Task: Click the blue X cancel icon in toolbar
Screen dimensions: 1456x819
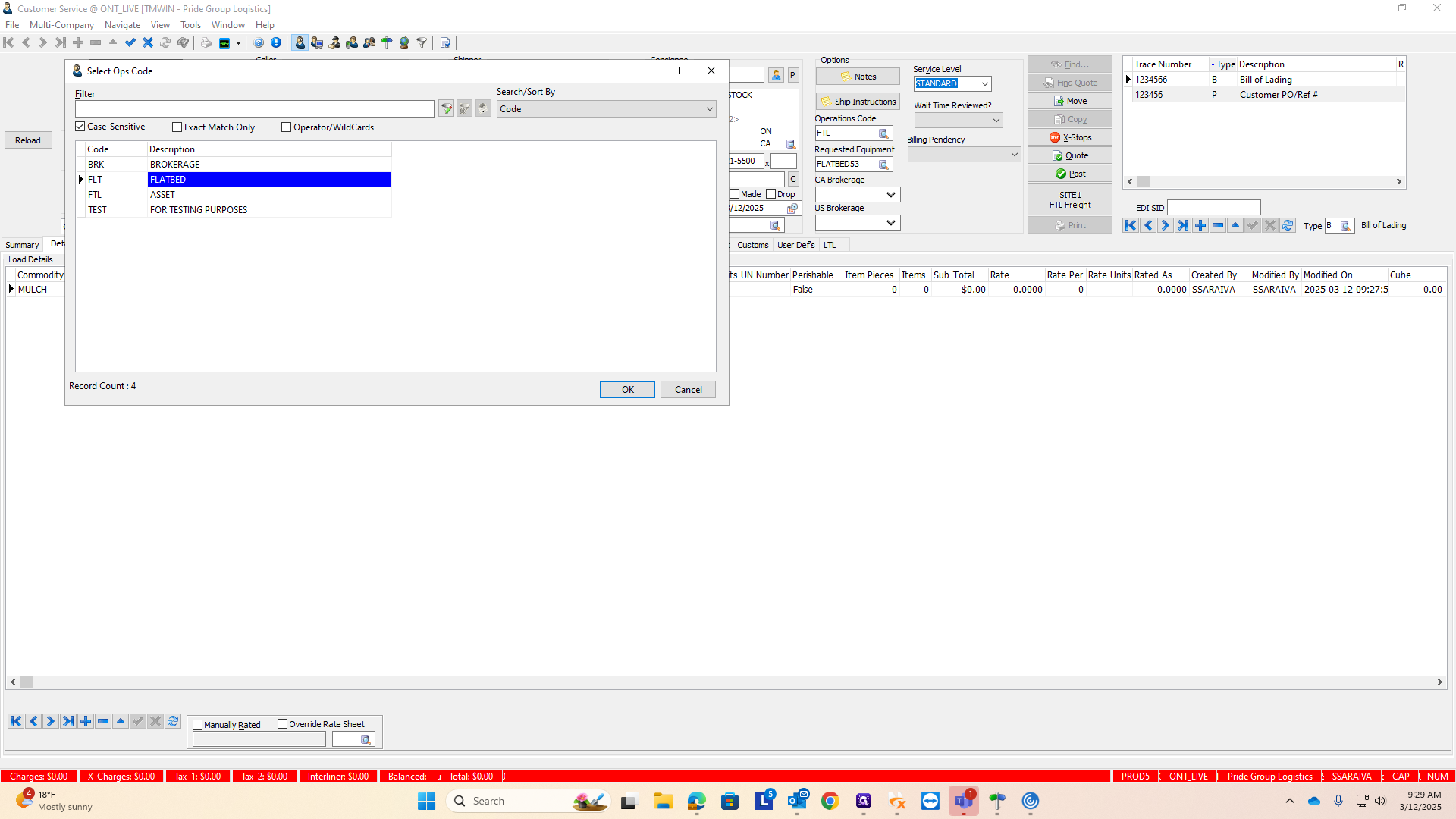Action: click(x=148, y=42)
